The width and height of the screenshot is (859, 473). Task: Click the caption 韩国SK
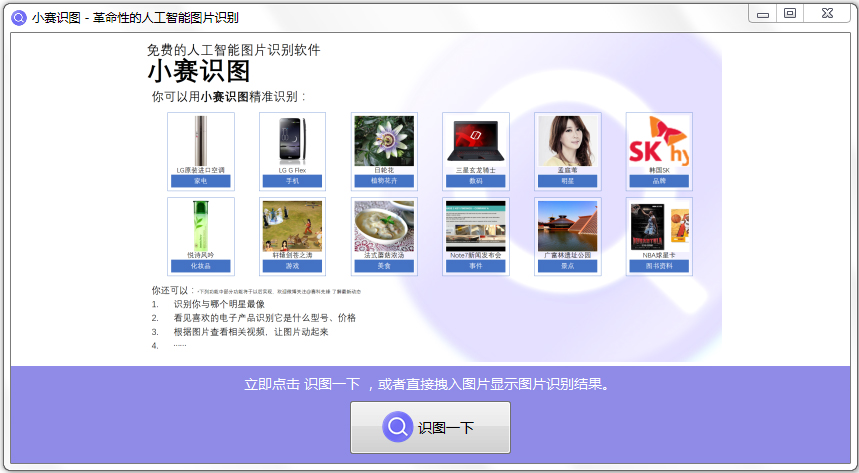click(659, 170)
